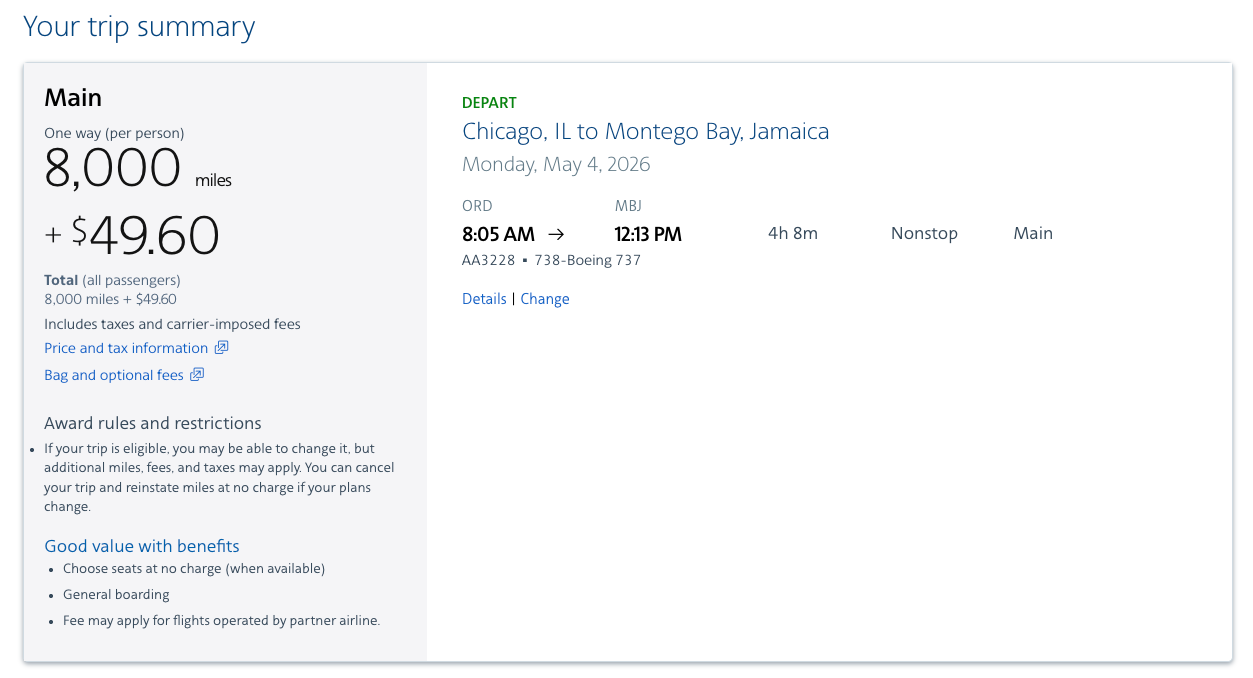1253x678 pixels.
Task: Click flight number AA3228
Action: point(488,259)
